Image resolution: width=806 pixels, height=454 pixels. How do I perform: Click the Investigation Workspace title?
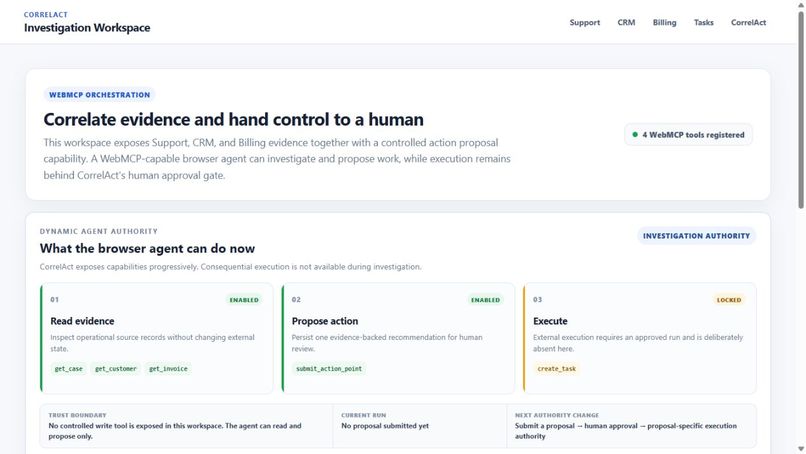[x=87, y=28]
